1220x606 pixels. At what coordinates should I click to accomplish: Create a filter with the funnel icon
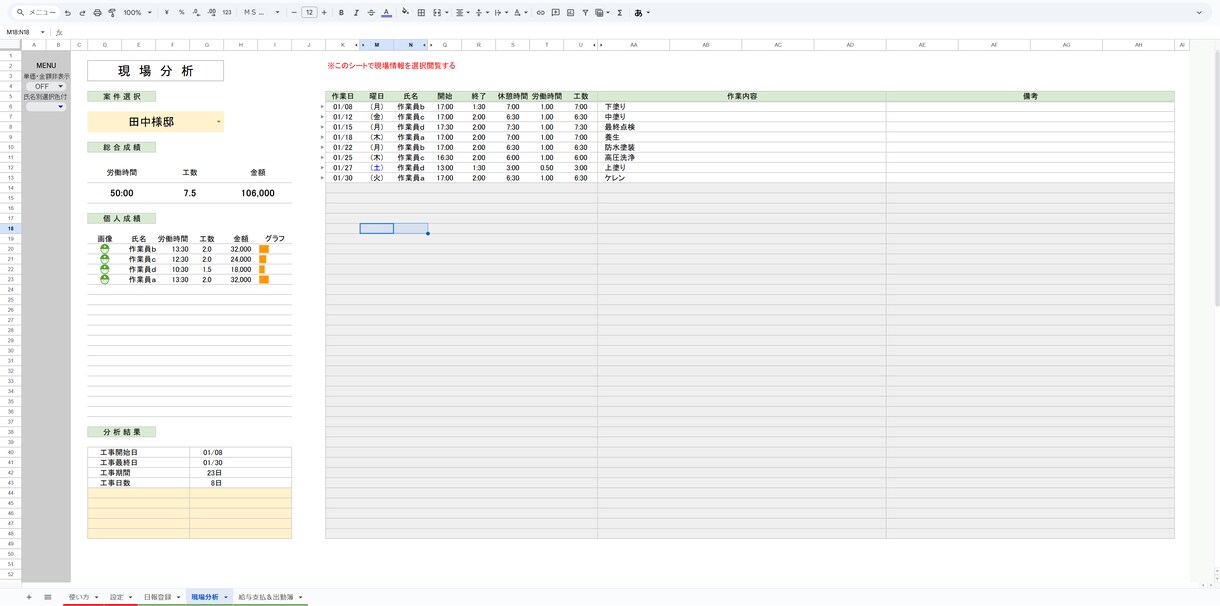coord(585,13)
